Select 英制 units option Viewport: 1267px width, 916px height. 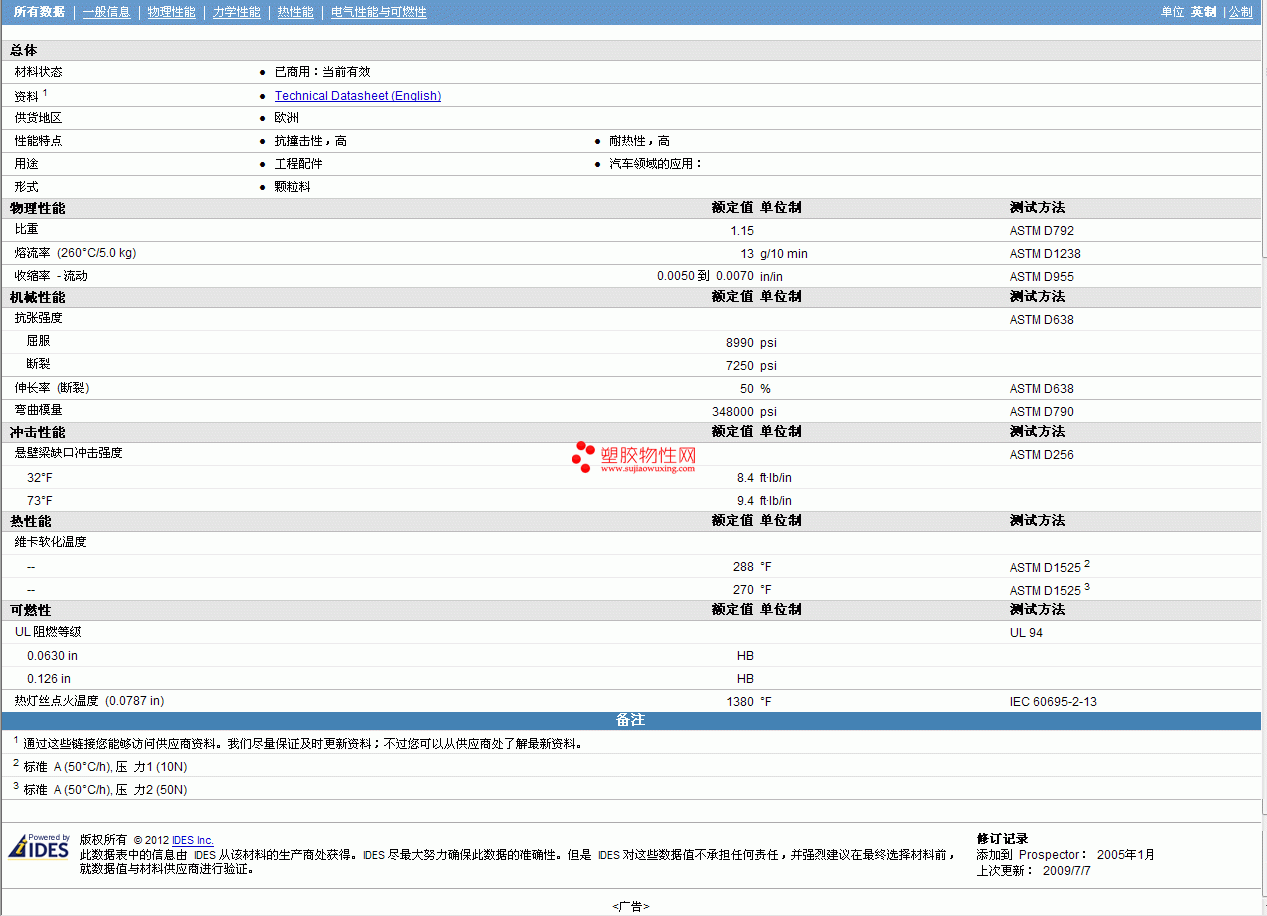[x=1203, y=12]
